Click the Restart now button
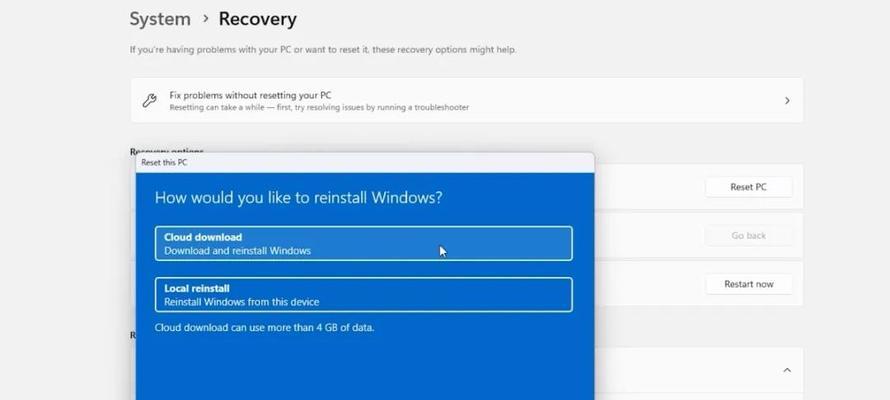The height and width of the screenshot is (400, 890). (748, 284)
